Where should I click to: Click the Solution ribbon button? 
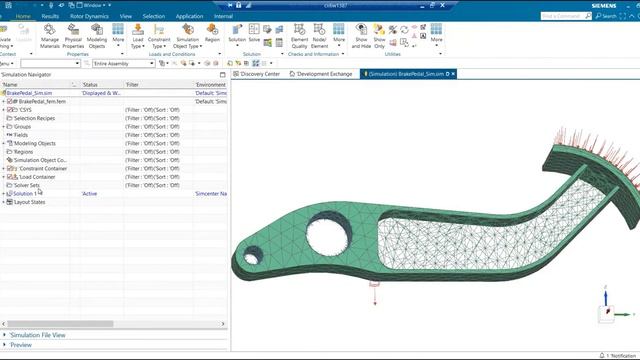pos(237,35)
